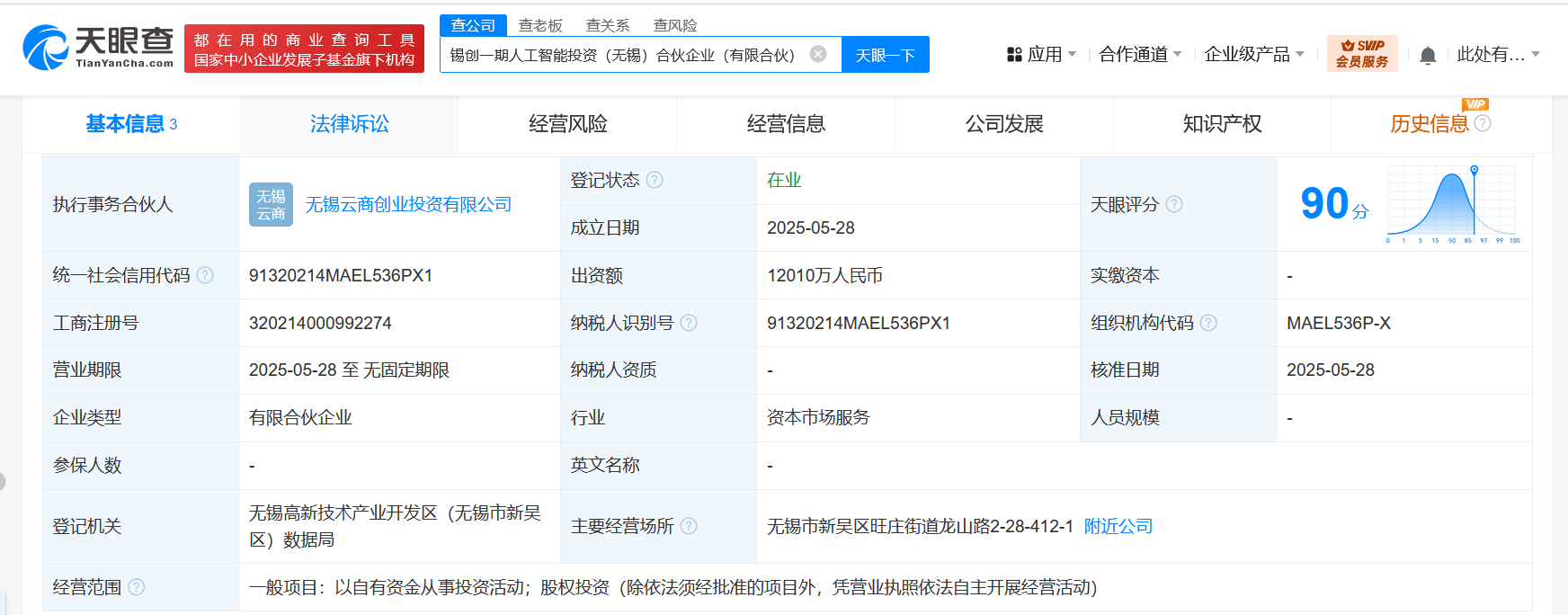This screenshot has height=615, width=1568.
Task: Open the SVIP 会员服务 badge
Action: pos(1362,54)
